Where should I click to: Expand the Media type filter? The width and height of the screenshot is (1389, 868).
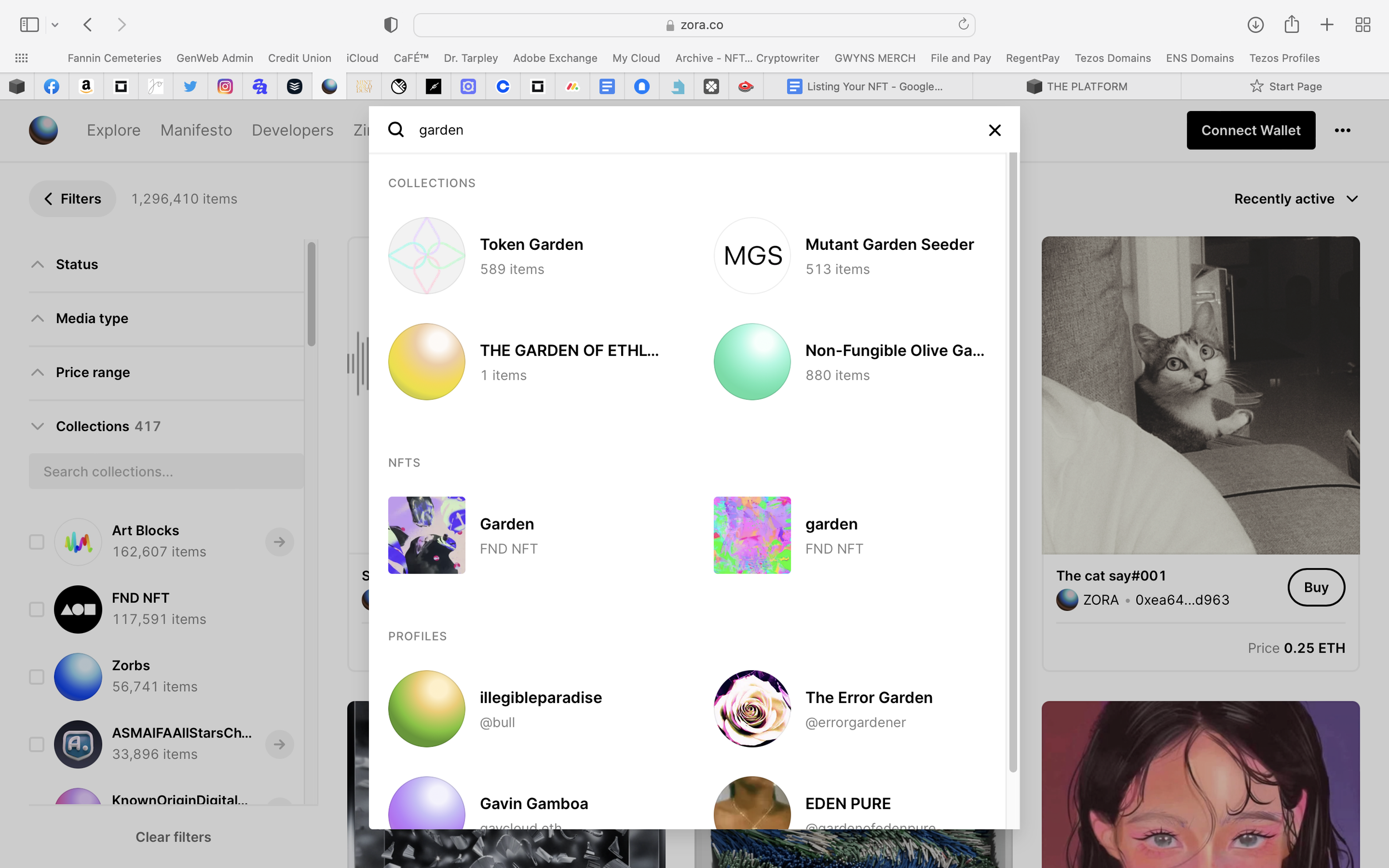tap(92, 318)
